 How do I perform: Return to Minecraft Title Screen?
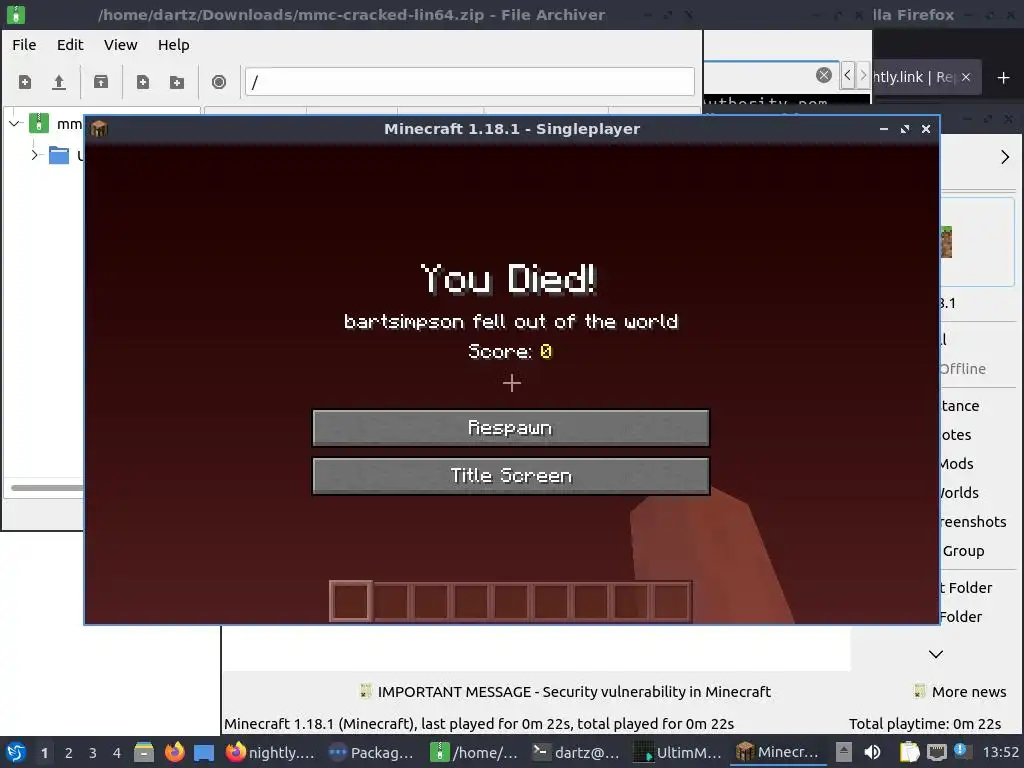(x=511, y=475)
